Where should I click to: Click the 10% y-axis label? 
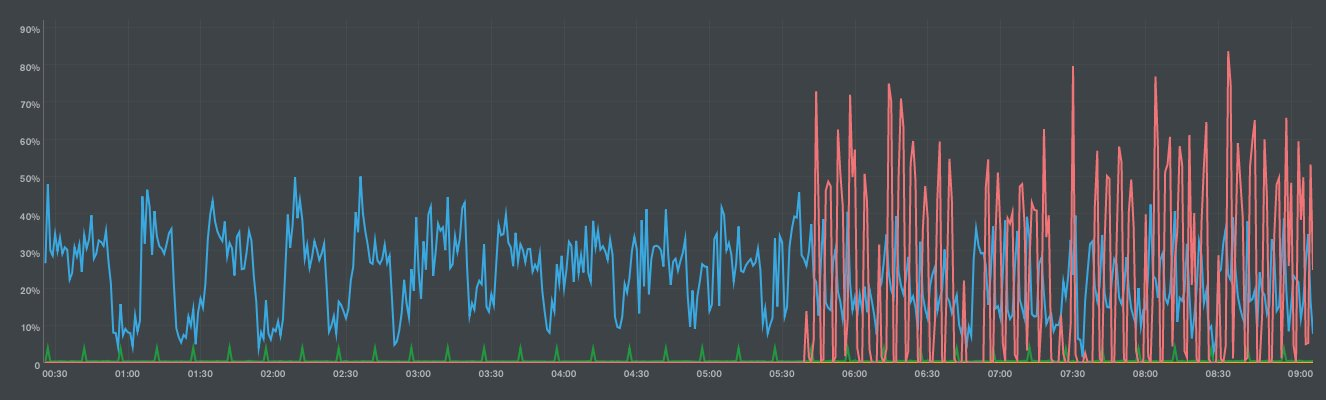[x=30, y=328]
